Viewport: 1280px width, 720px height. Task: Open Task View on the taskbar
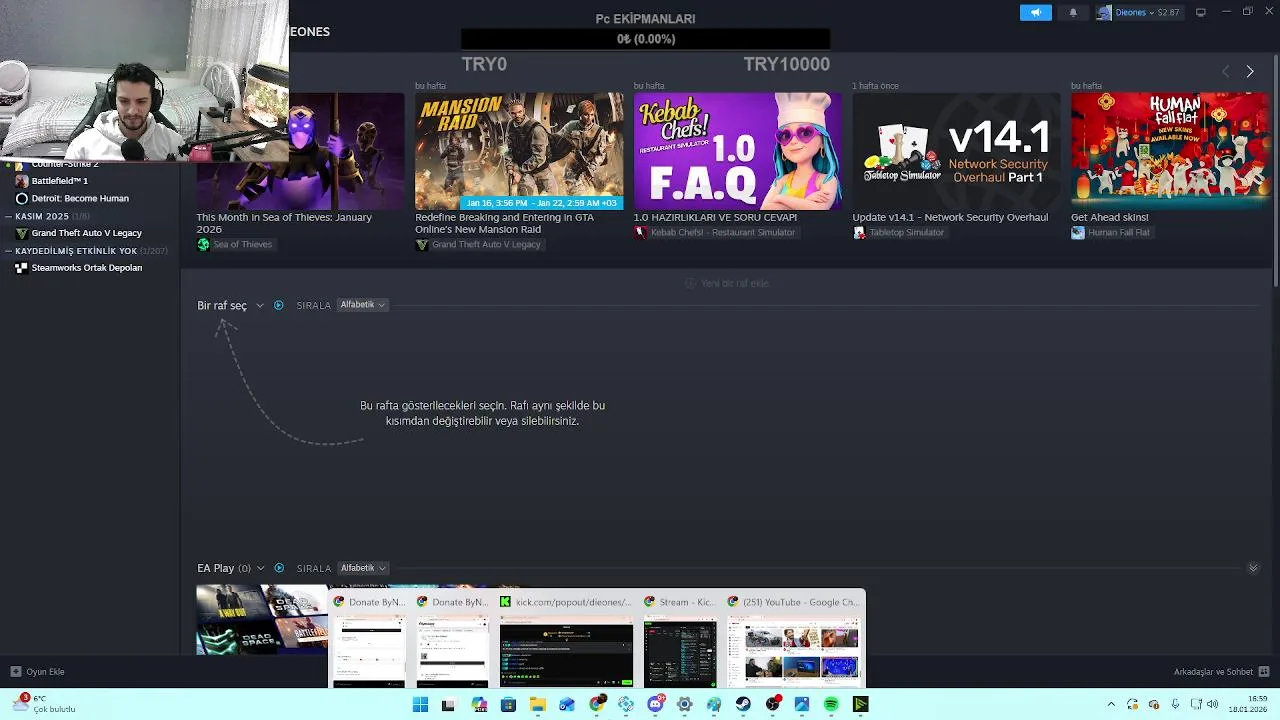point(448,705)
